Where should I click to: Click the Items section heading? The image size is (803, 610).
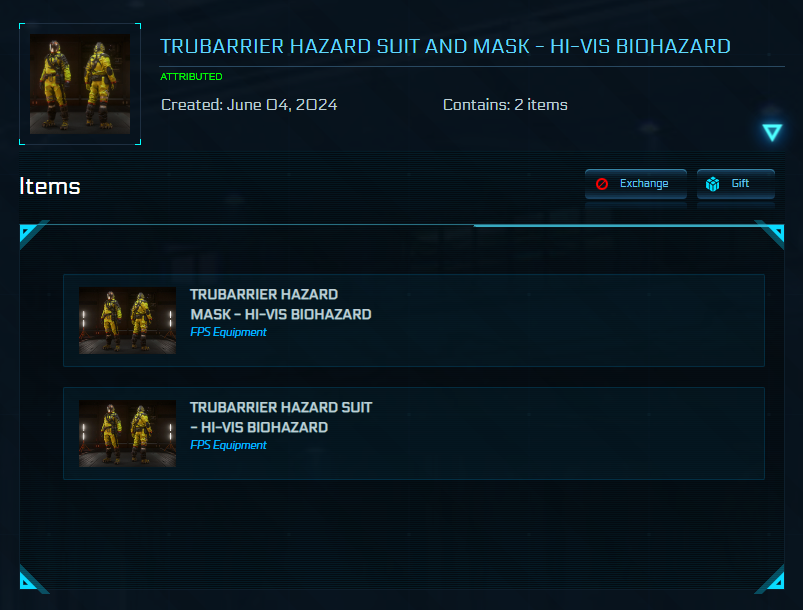50,186
